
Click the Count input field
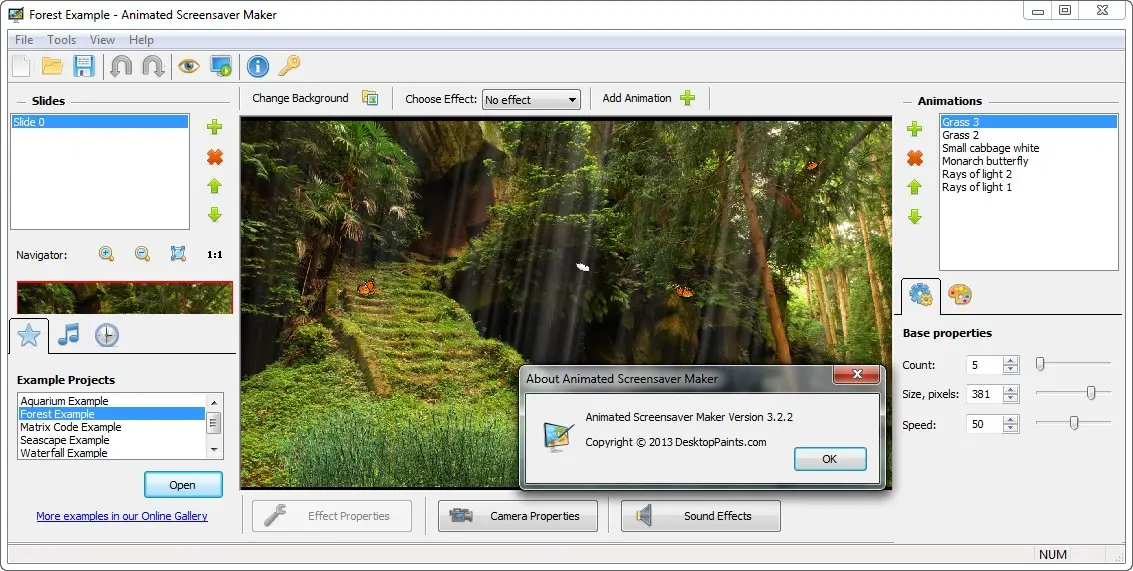(x=984, y=365)
